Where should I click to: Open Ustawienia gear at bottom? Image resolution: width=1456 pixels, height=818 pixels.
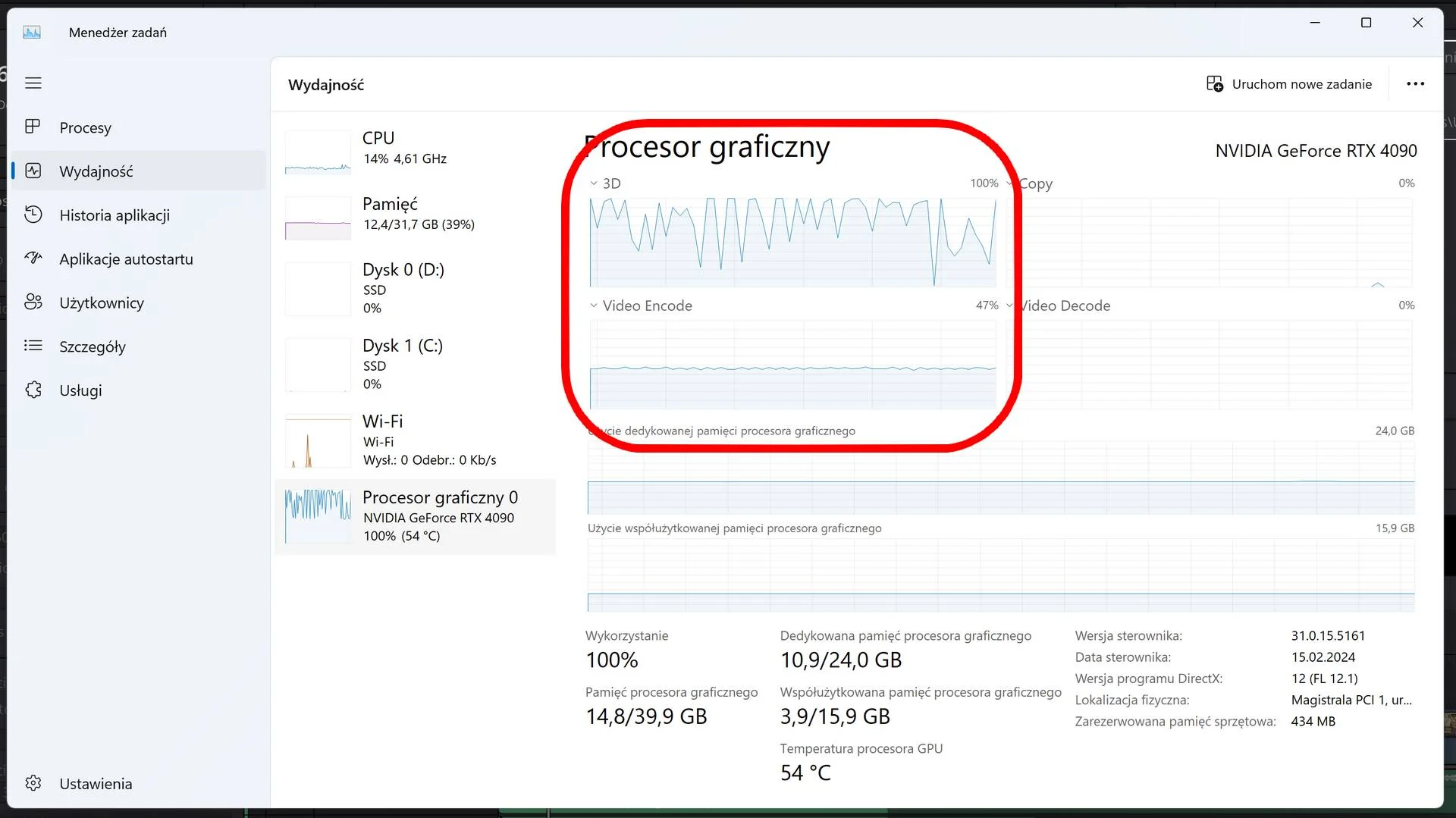pyautogui.click(x=33, y=782)
